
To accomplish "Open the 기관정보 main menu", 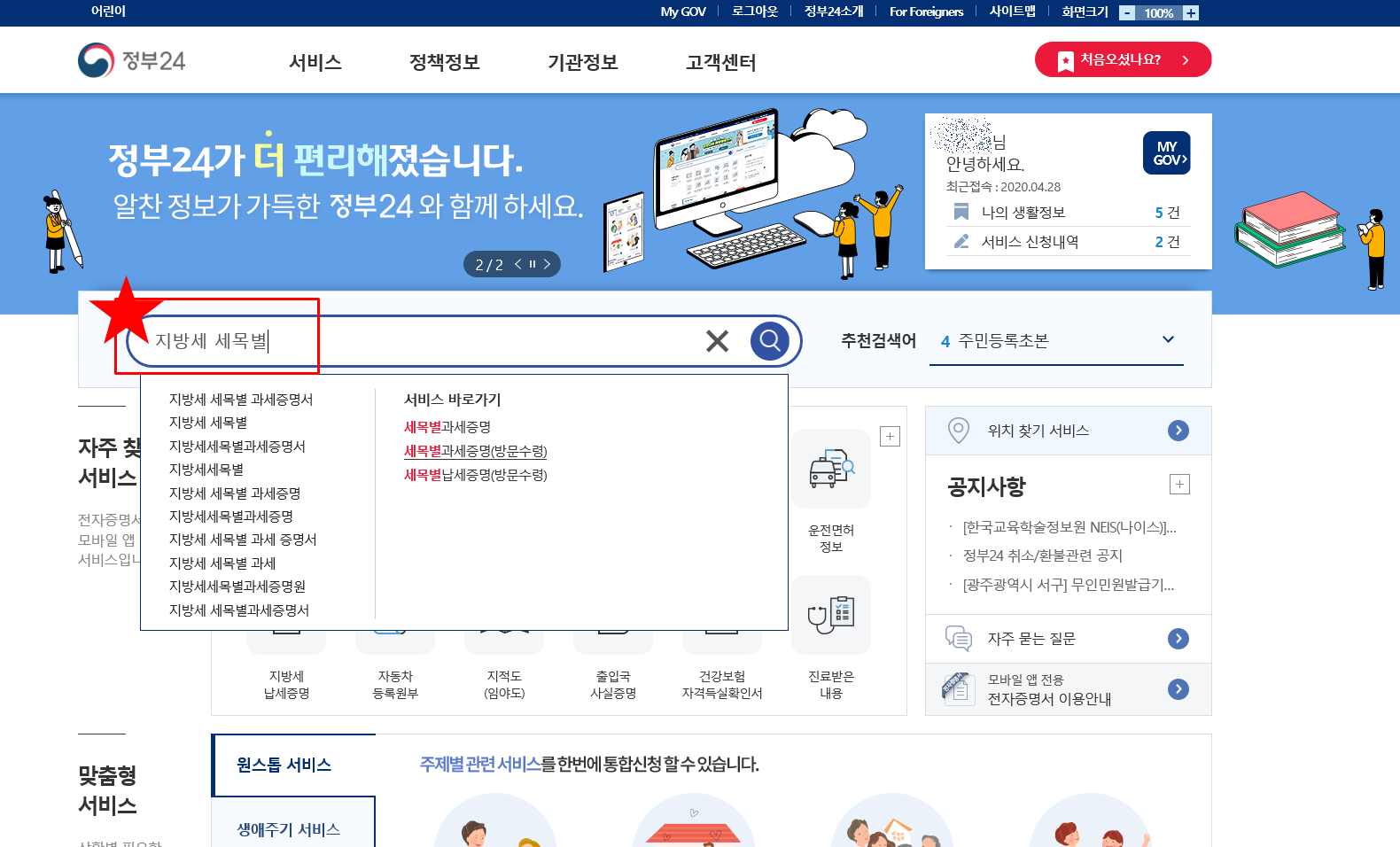I will 582,62.
